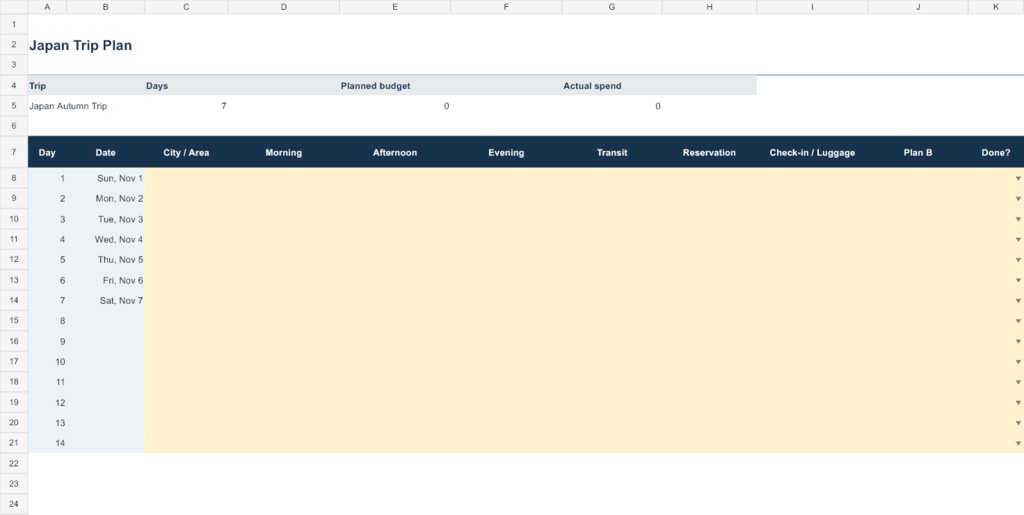Select the 'Fri, Nov 6' date cell

pos(105,280)
